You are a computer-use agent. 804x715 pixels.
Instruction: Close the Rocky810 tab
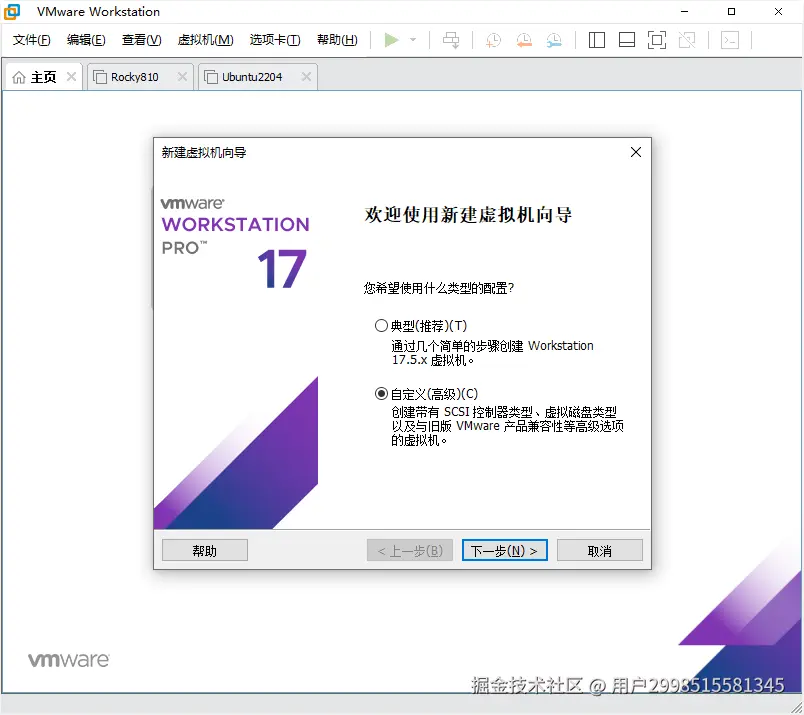[182, 77]
